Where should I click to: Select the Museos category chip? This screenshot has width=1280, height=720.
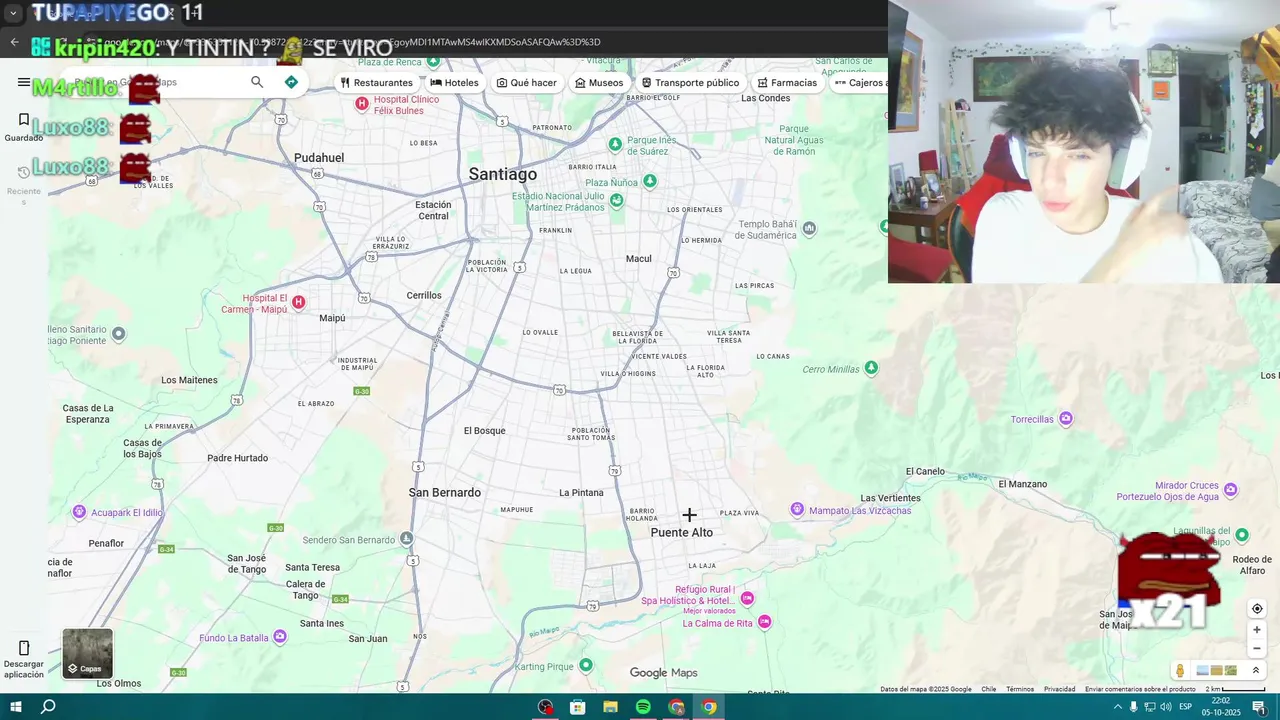[x=599, y=83]
